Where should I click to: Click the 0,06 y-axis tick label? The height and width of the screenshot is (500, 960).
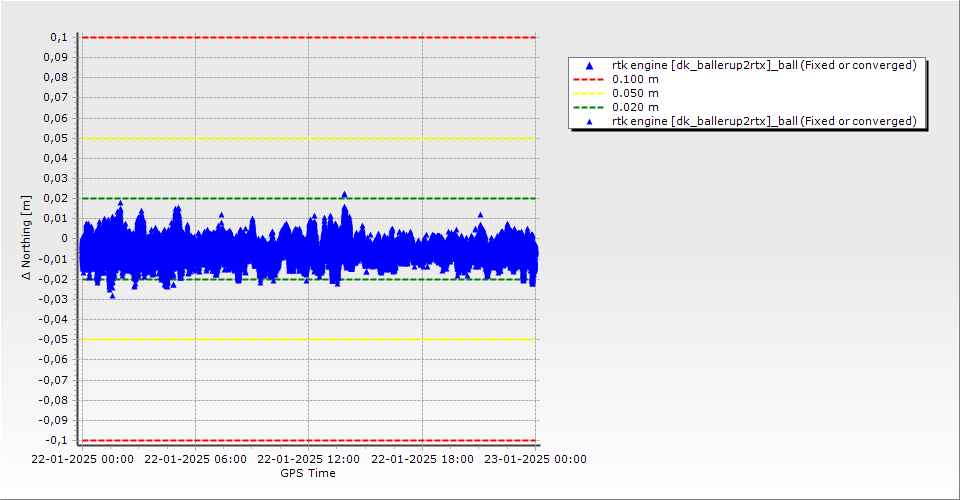(56, 118)
